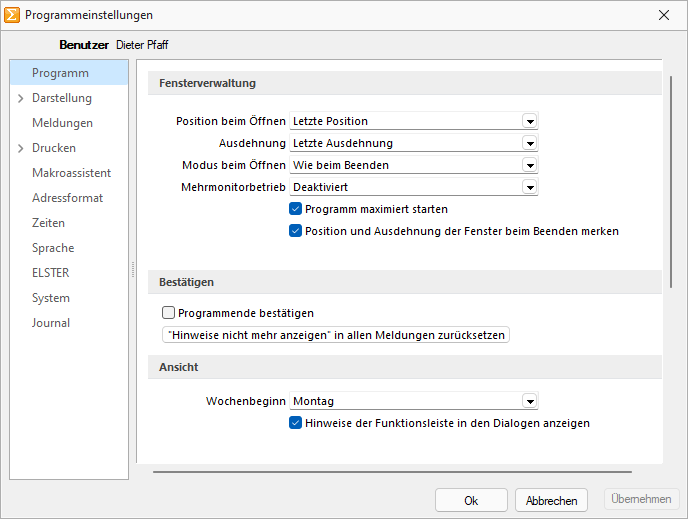Click the Abbrechen button

click(x=552, y=501)
